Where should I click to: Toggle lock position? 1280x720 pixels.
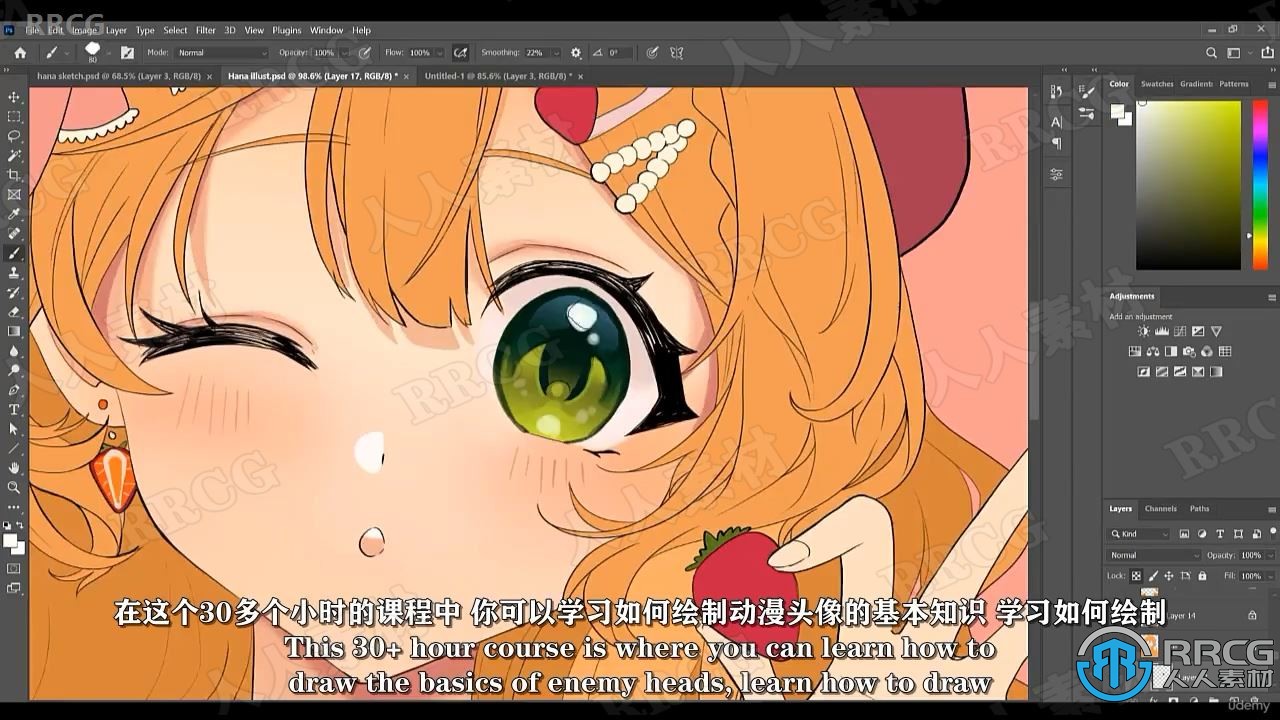pos(1169,576)
